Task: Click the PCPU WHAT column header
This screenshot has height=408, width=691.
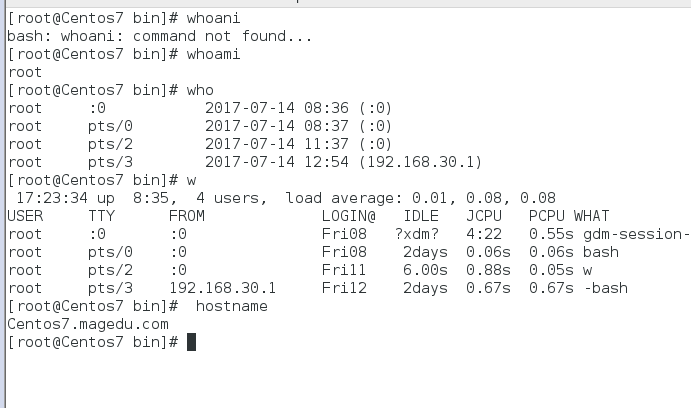Action: (569, 216)
